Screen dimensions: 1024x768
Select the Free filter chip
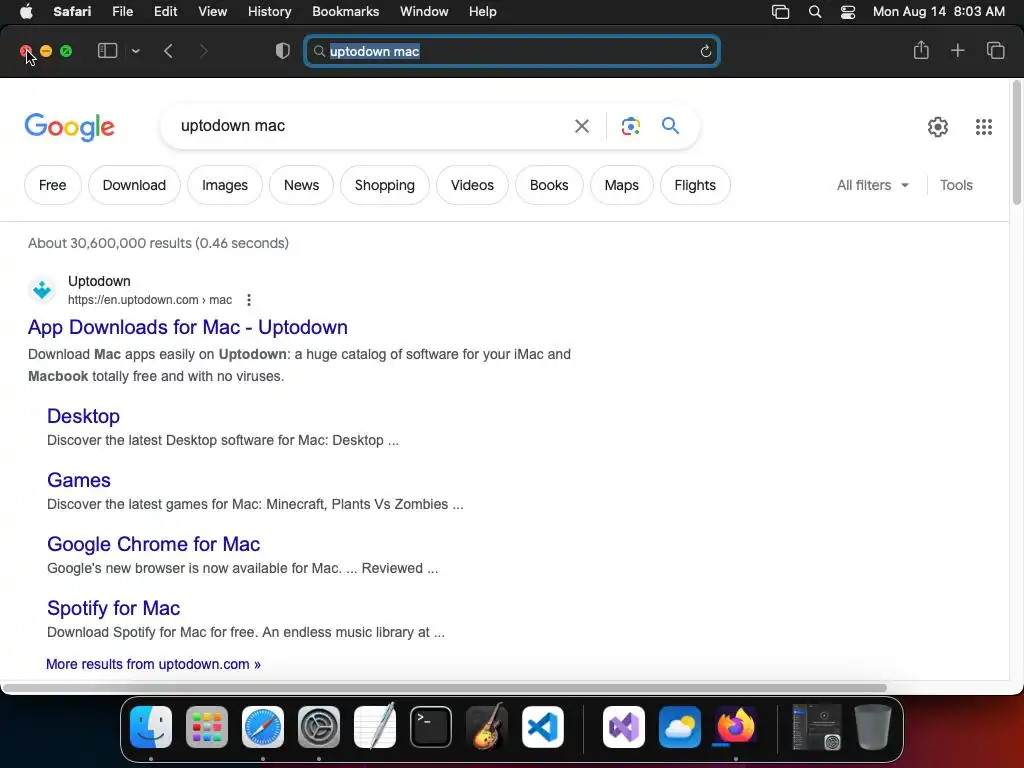pos(52,185)
